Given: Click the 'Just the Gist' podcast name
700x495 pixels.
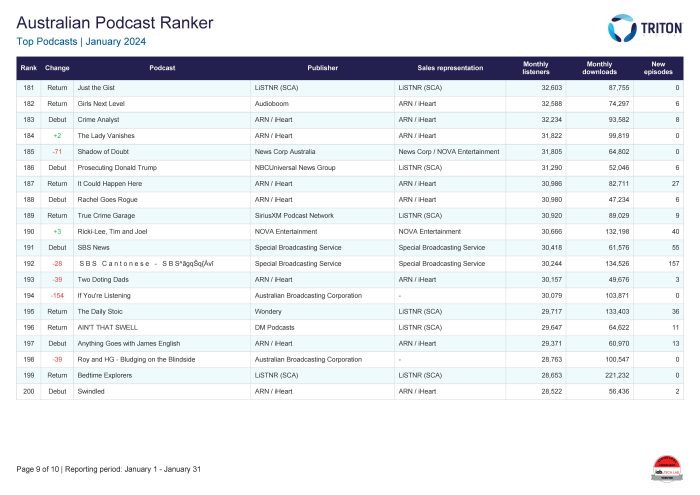Looking at the screenshot, I should click(x=96, y=88).
